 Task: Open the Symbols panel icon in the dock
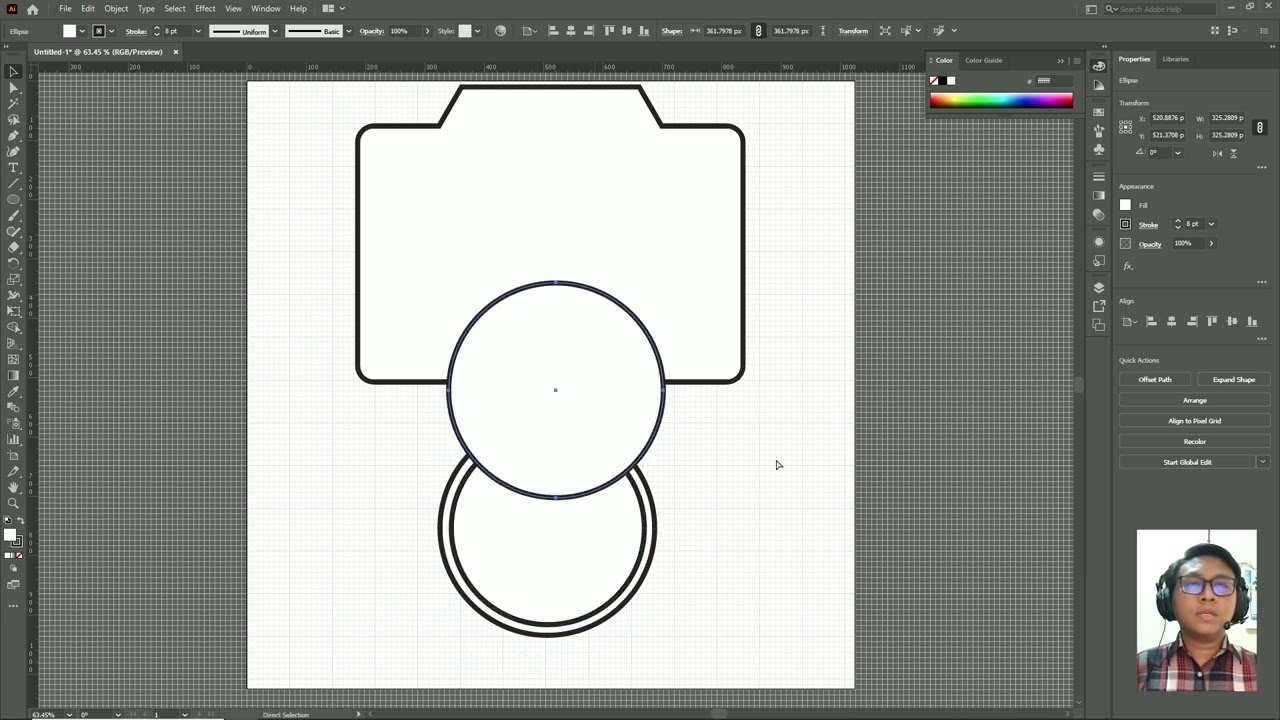[x=1099, y=149]
